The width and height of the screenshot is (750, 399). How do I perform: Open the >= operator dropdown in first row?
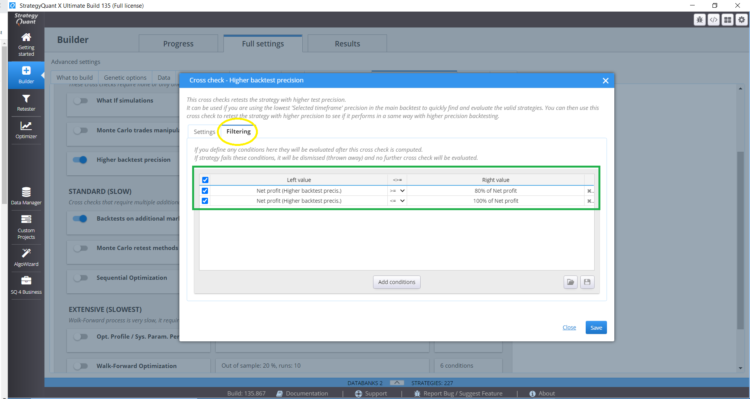coord(397,191)
